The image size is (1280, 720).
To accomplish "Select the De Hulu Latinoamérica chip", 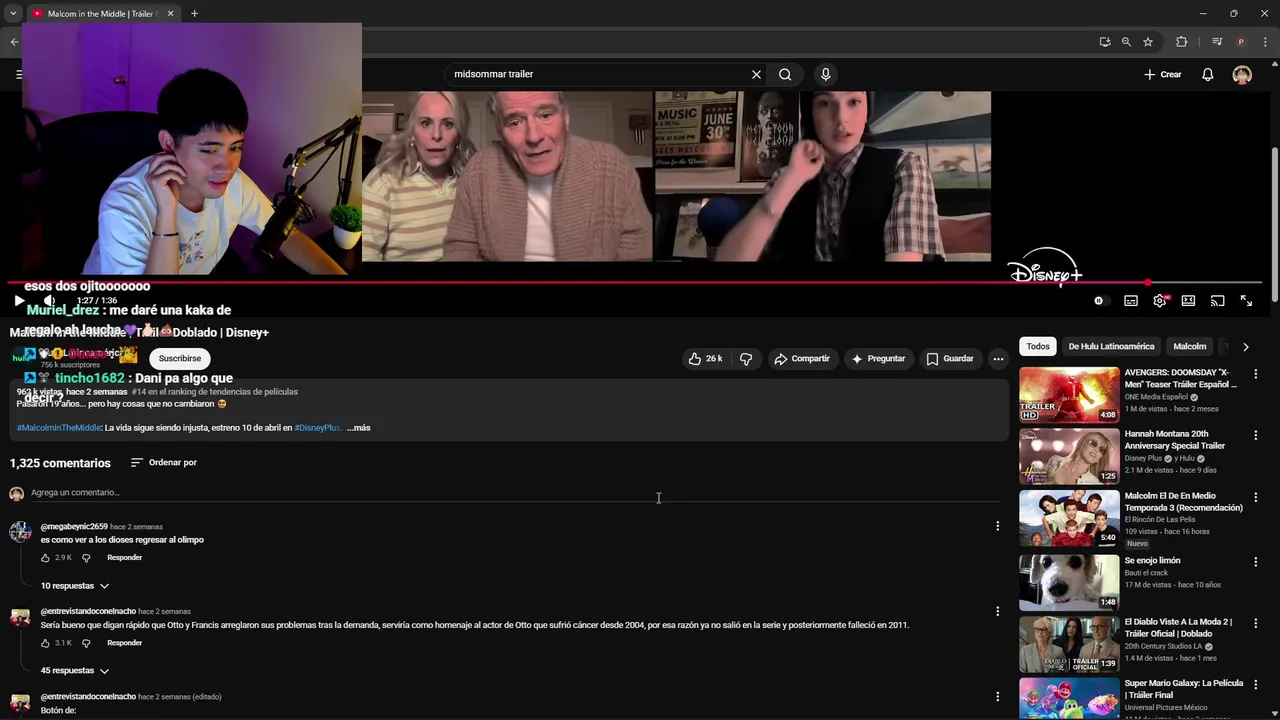I will pos(1111,347).
